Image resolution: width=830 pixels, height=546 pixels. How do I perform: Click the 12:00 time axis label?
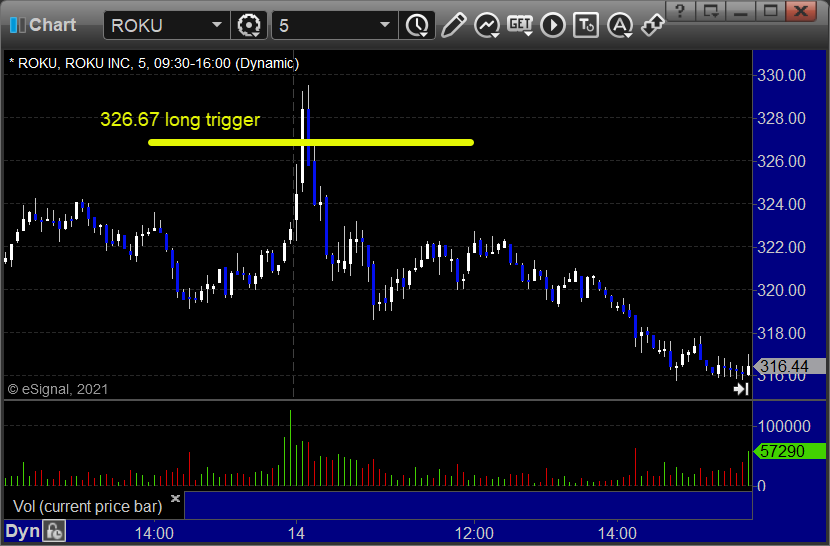[474, 533]
